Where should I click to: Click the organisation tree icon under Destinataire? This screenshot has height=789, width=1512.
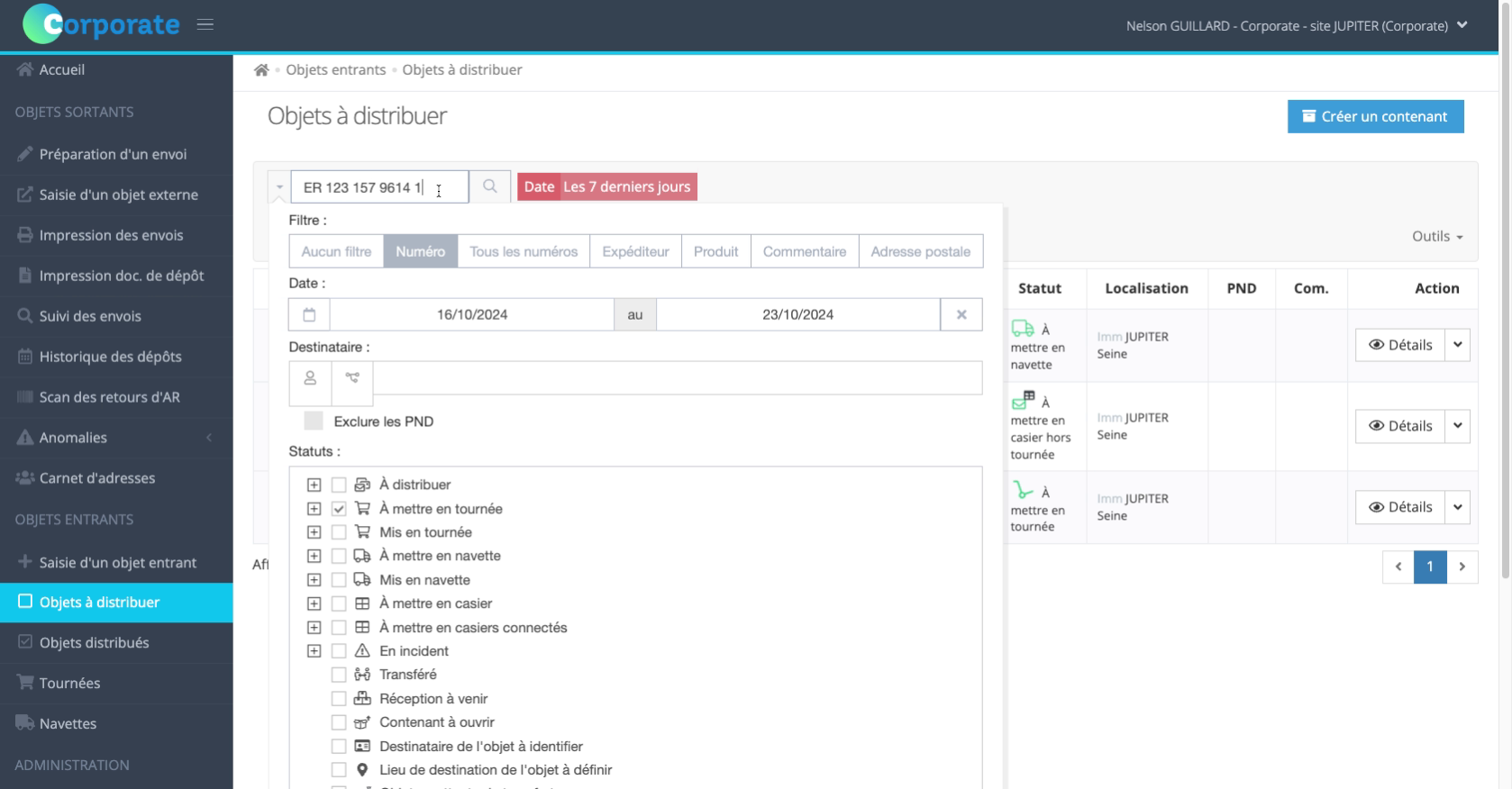point(352,378)
